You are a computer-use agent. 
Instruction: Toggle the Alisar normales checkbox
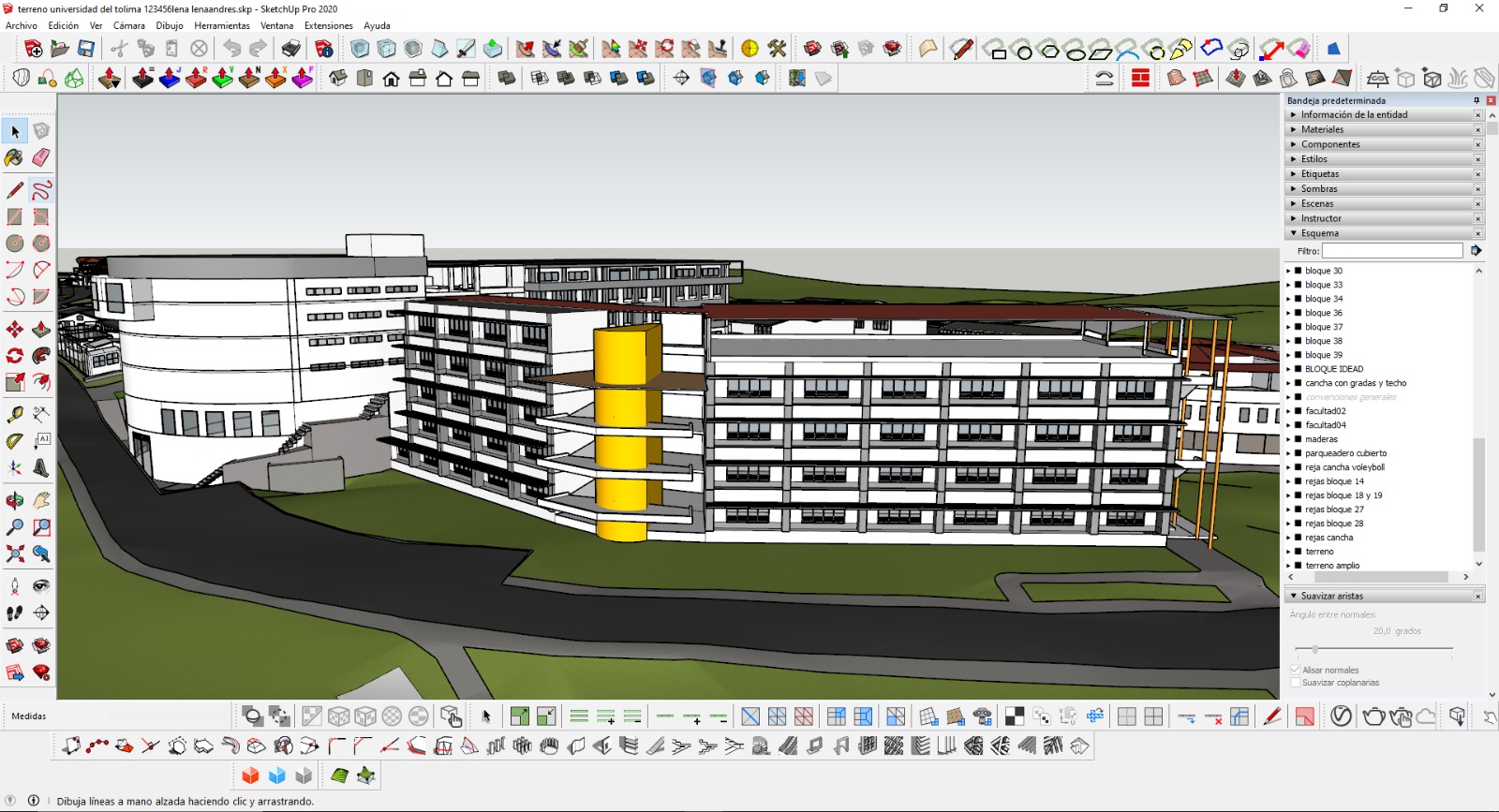[x=1296, y=670]
